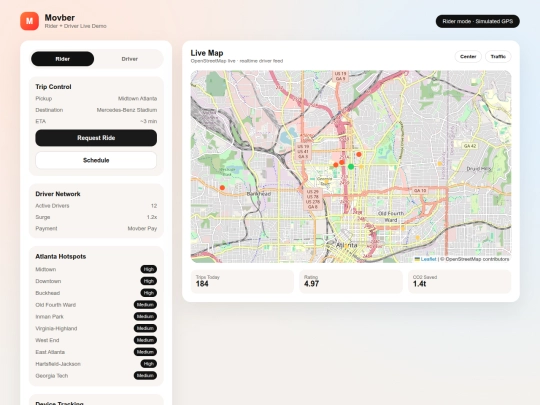Click the Georgia Tech hotspot name

[x=52, y=376]
